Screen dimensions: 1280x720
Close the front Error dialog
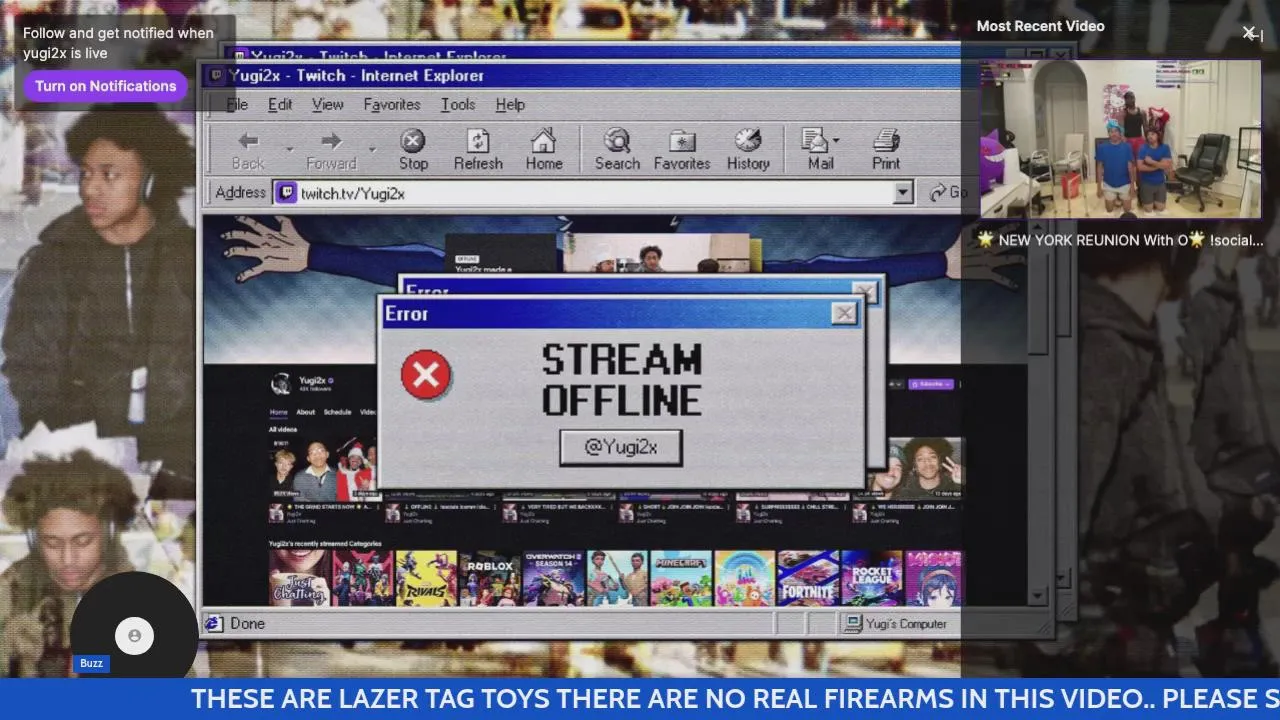pyautogui.click(x=845, y=313)
